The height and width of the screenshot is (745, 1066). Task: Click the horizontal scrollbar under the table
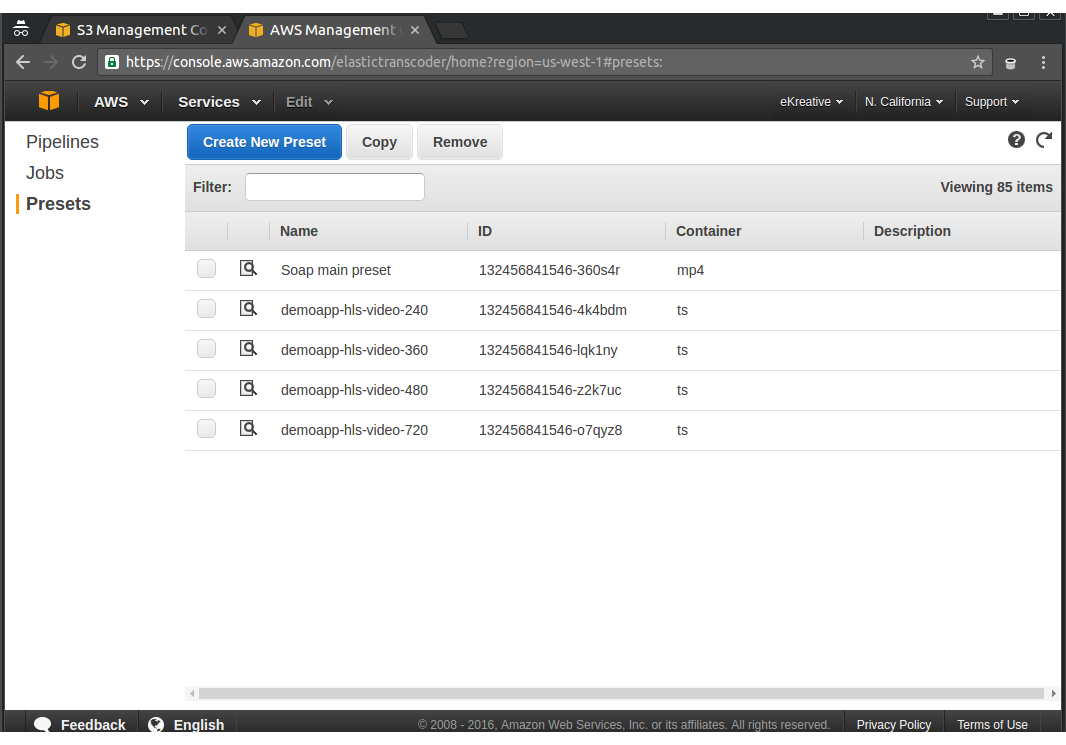(x=620, y=693)
